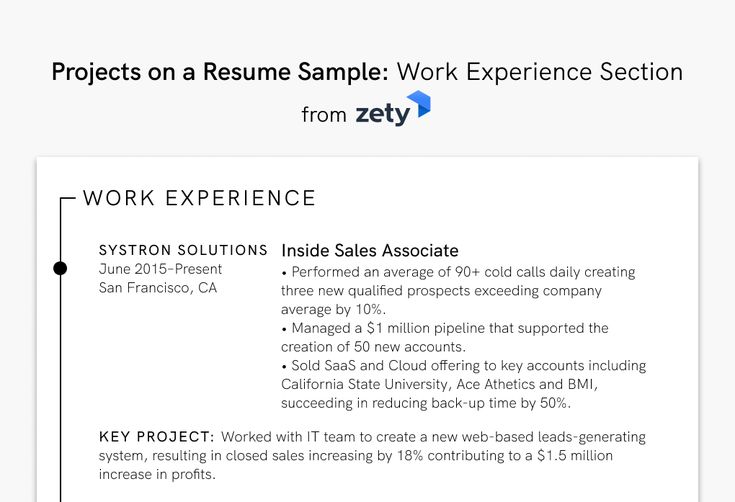Click the word from beside the logo
The image size is (735, 502).
click(324, 115)
